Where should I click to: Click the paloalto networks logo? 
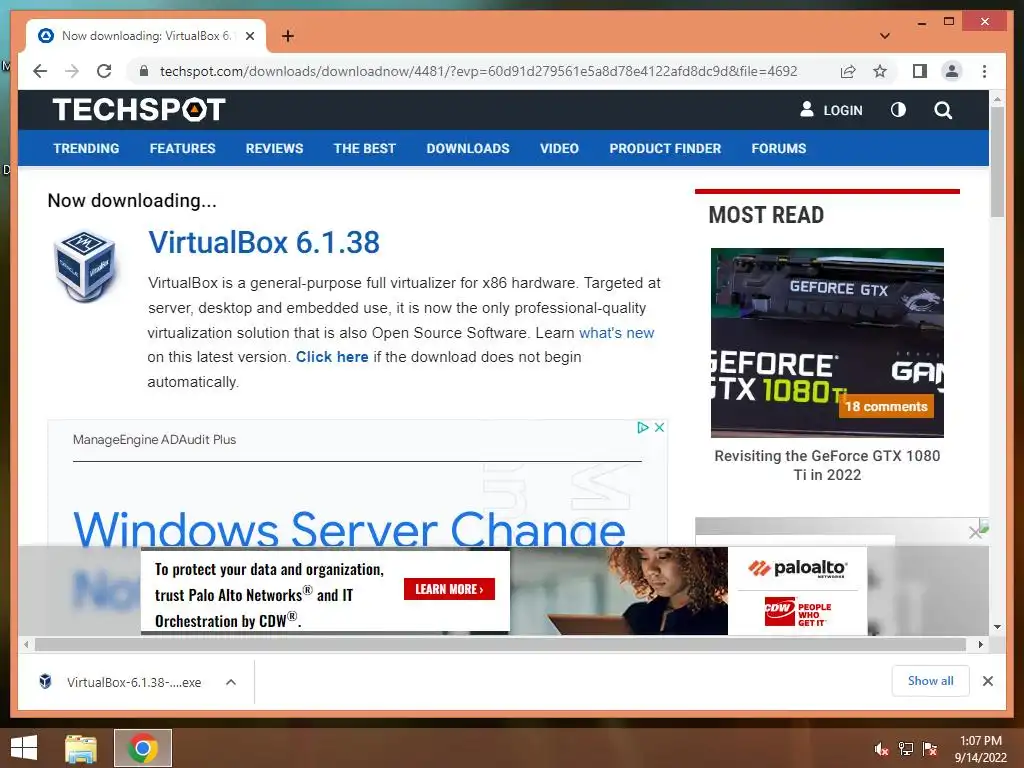point(797,568)
